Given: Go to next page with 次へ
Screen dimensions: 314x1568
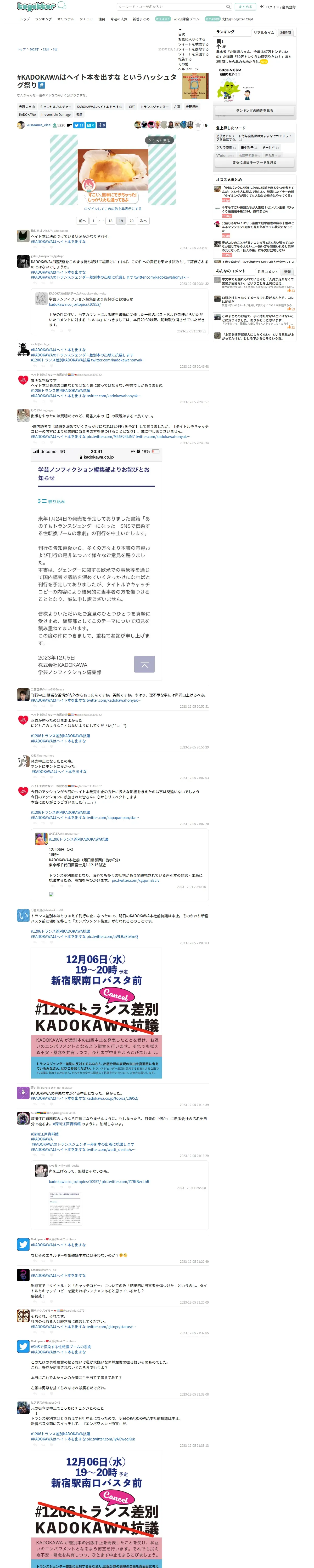Looking at the screenshot, I should 143,221.
